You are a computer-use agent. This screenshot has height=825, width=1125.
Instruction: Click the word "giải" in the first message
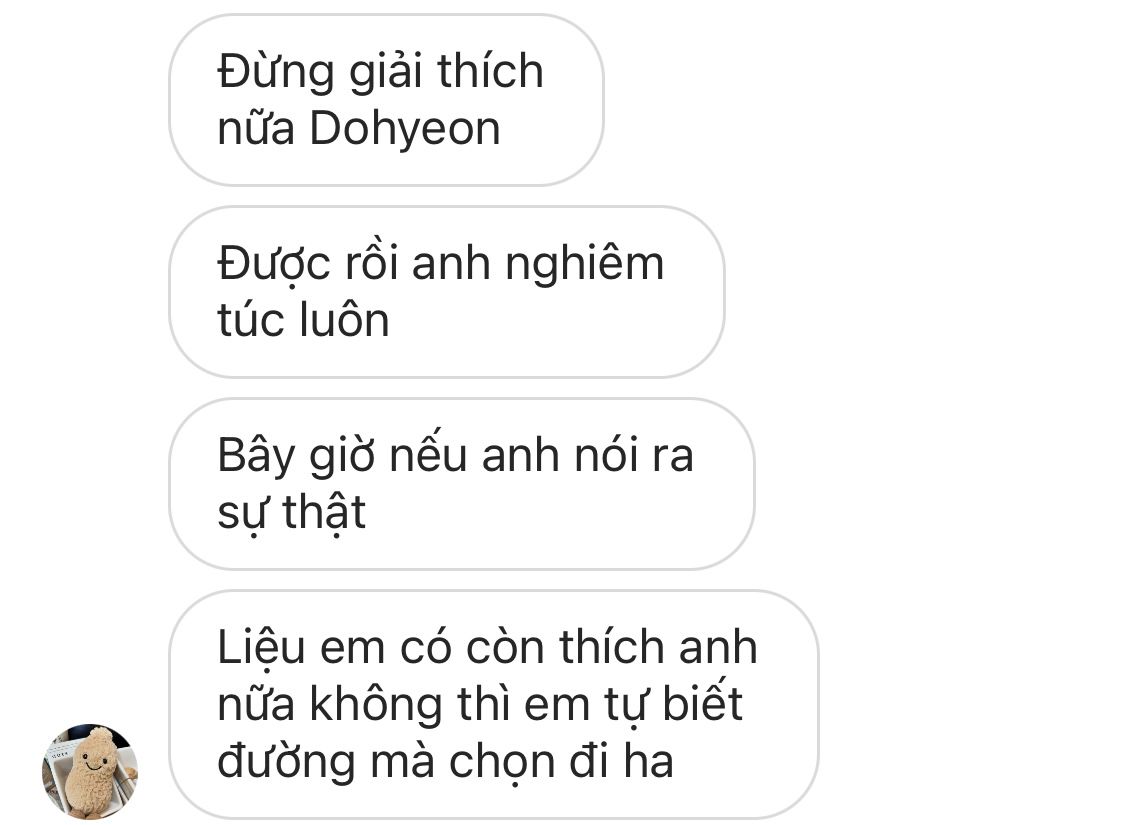click(x=385, y=73)
